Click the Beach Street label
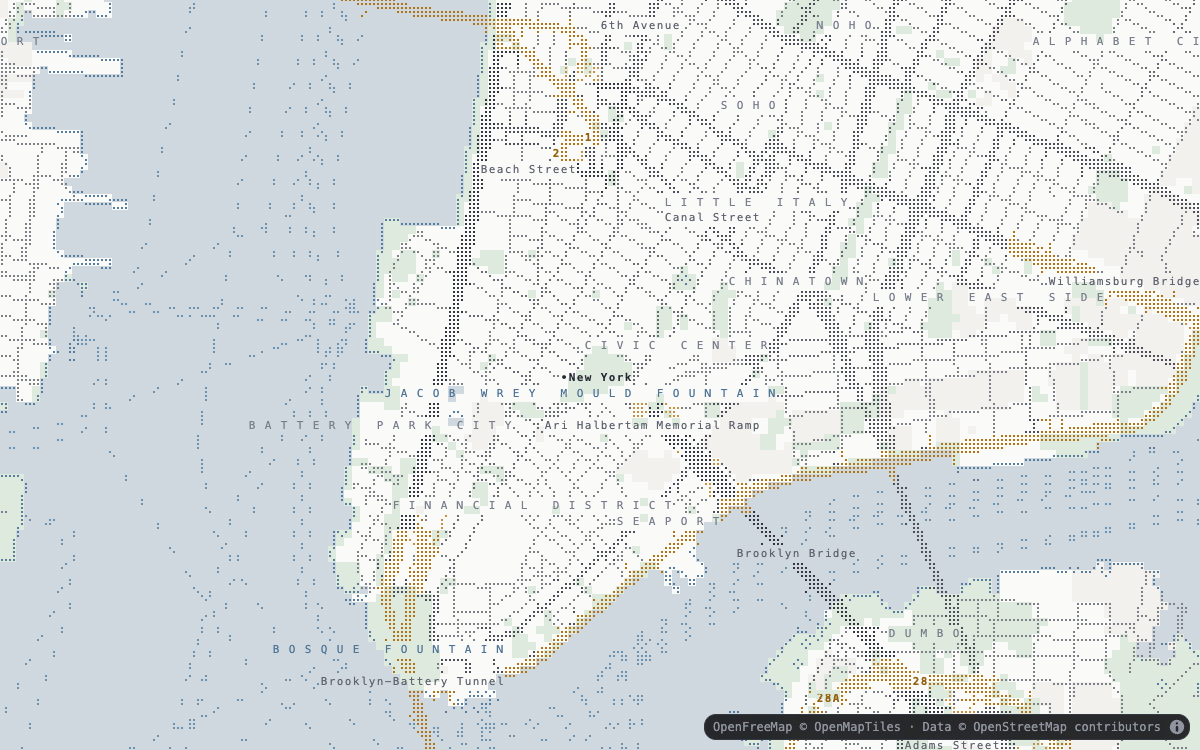The height and width of the screenshot is (750, 1200). (x=528, y=169)
